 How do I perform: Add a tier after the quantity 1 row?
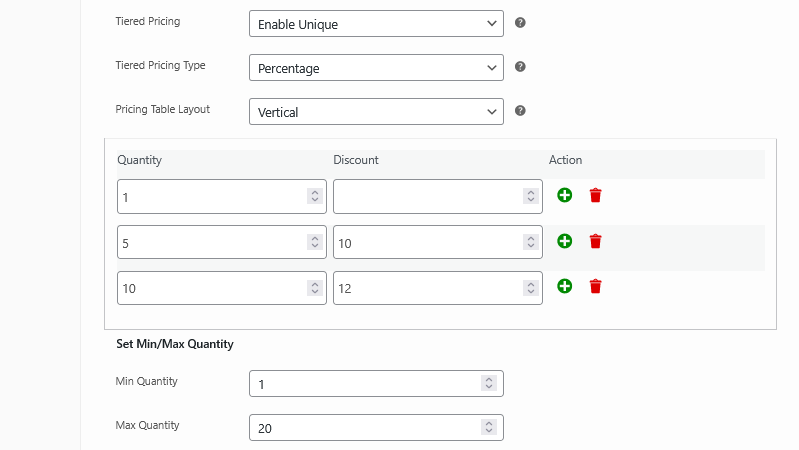pyautogui.click(x=565, y=195)
